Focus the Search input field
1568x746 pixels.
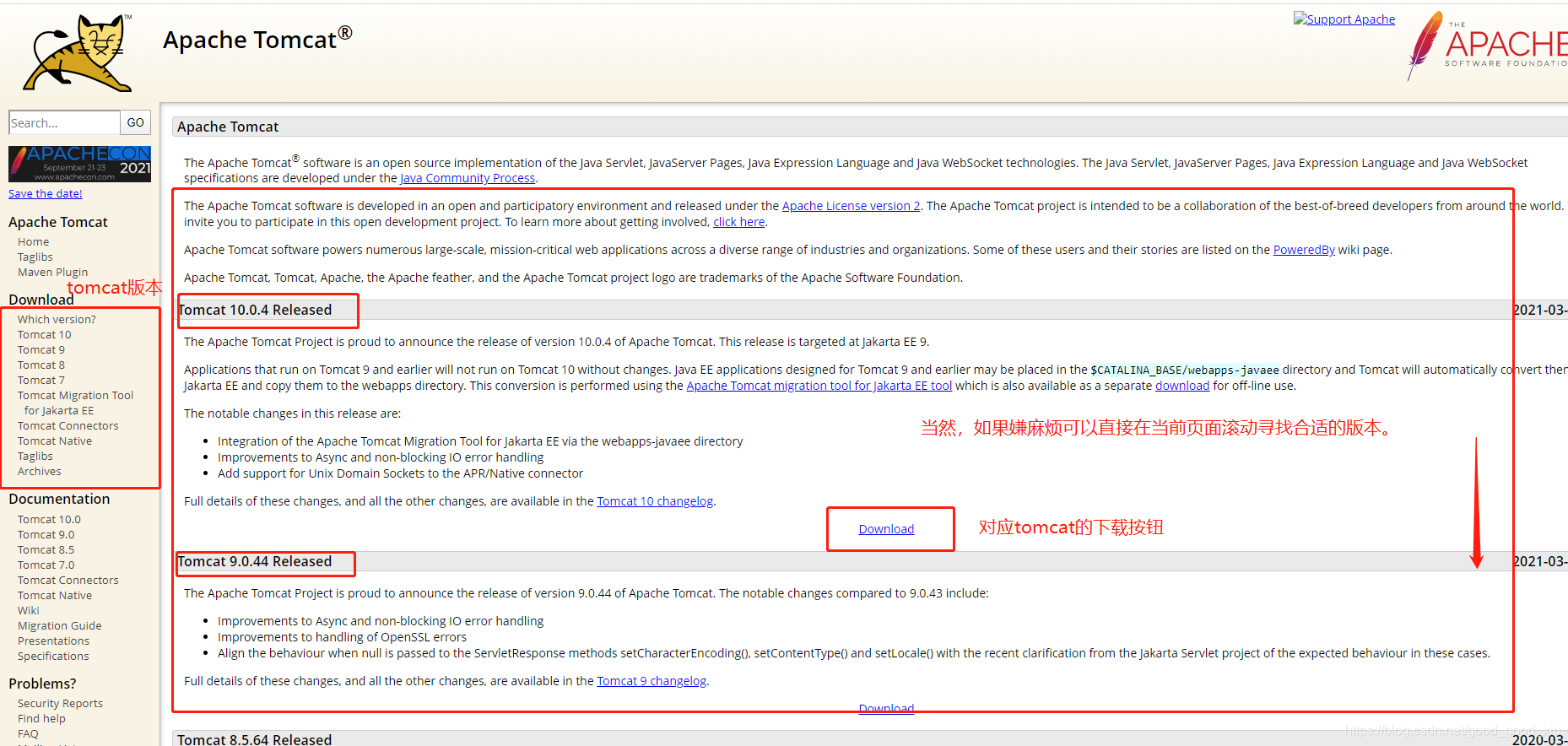[x=64, y=122]
